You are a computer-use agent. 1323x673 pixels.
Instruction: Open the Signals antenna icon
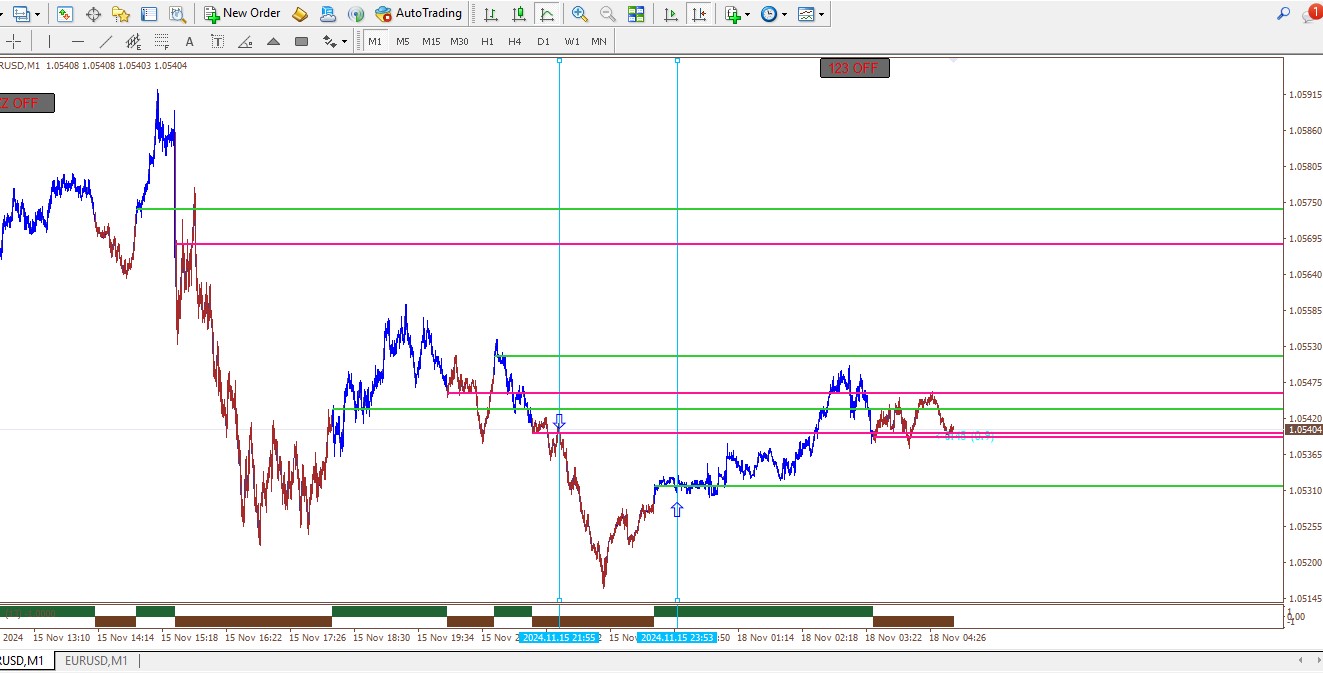tap(356, 14)
